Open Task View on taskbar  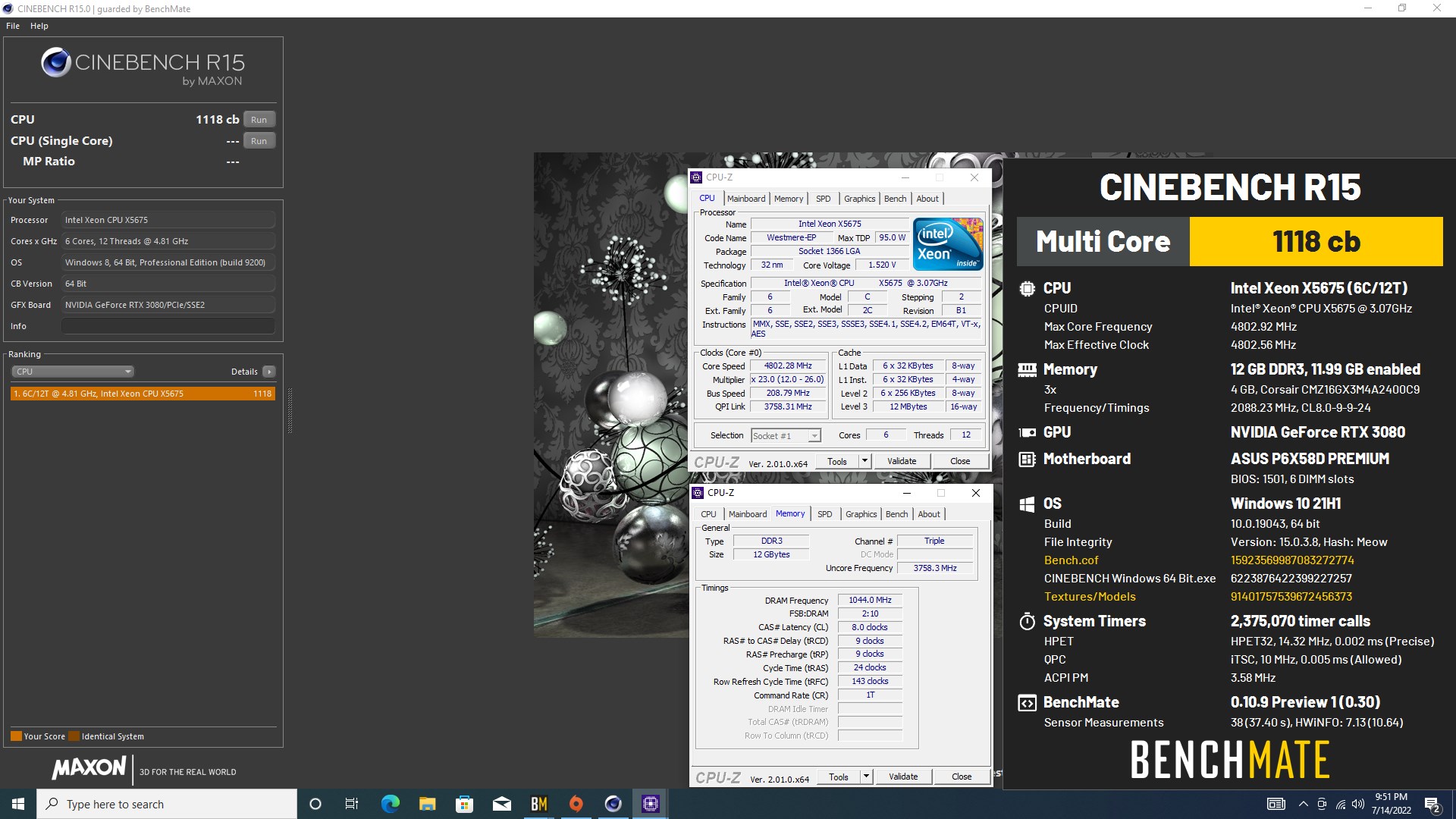point(351,804)
